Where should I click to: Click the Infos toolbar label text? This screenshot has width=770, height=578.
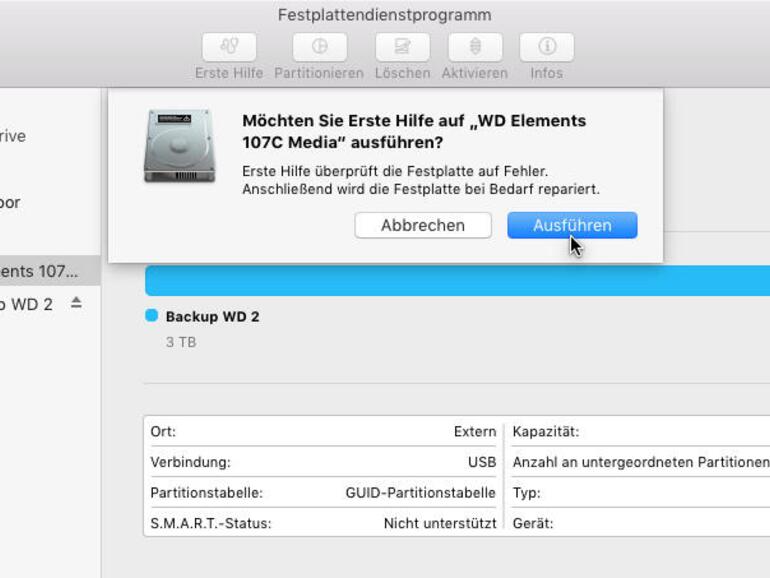547,73
